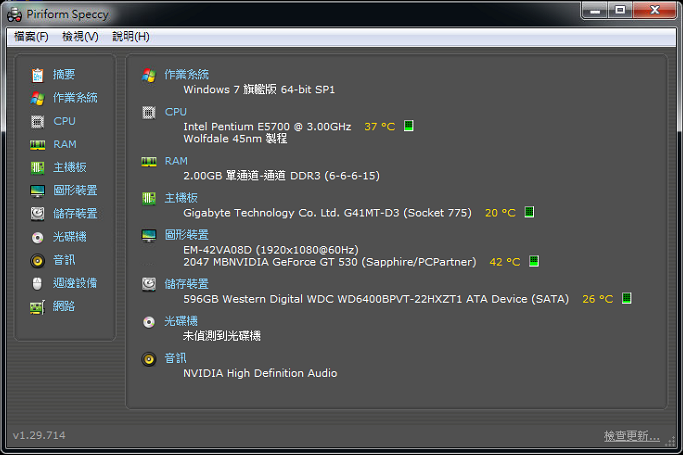683x455 pixels.
Task: Select 主機板 in the sidebar
Action: pyautogui.click(x=70, y=167)
